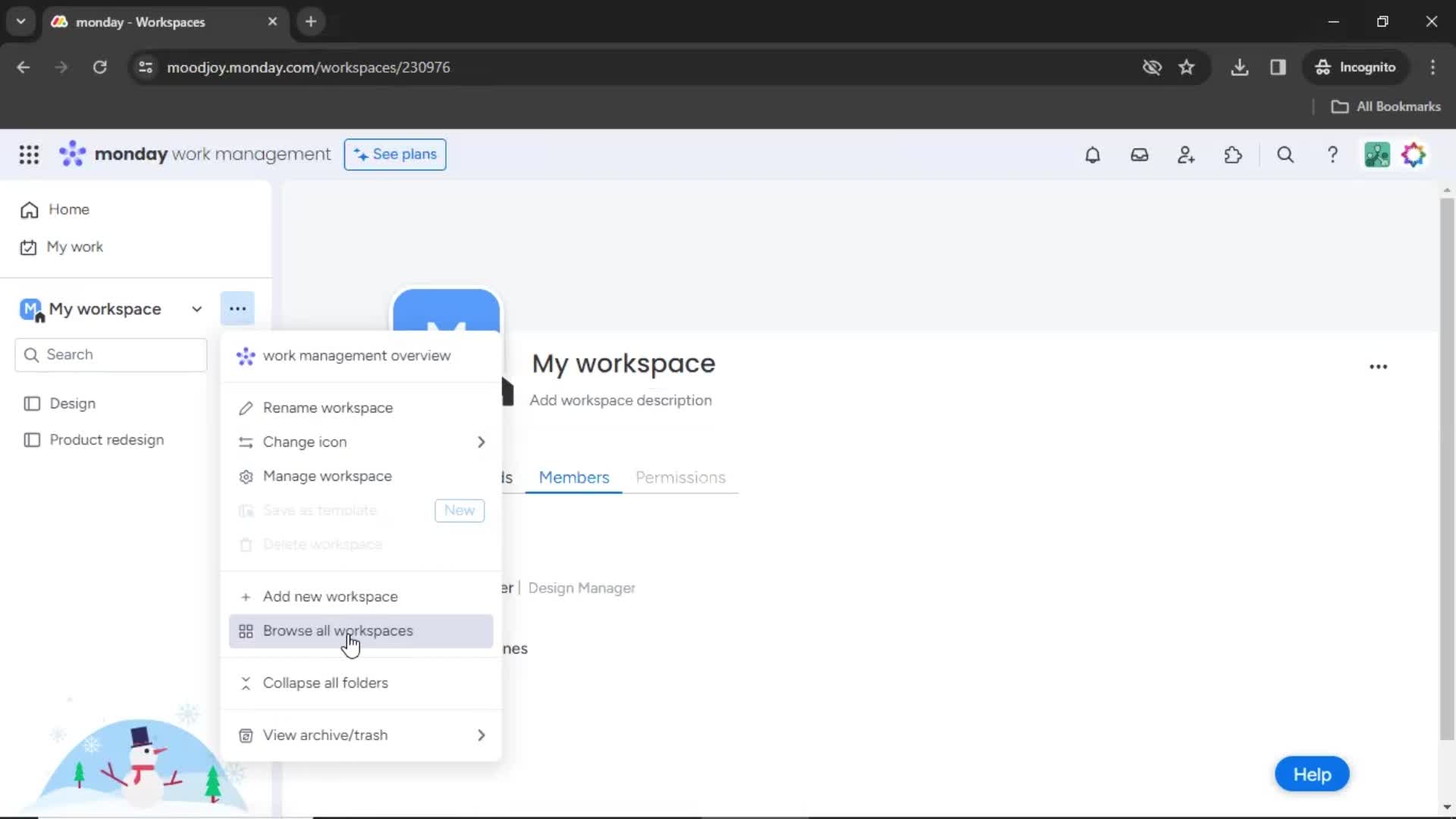Select Manage workspace option

click(327, 476)
